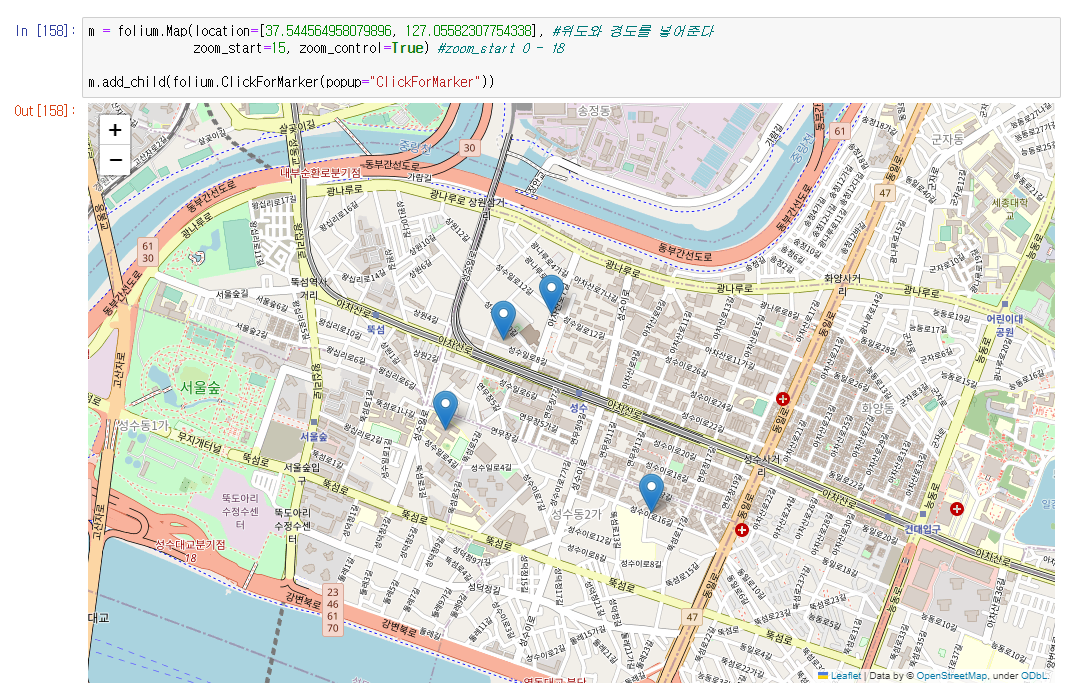The height and width of the screenshot is (699, 1069).
Task: Open the ODbL license link
Action: [x=1034, y=676]
